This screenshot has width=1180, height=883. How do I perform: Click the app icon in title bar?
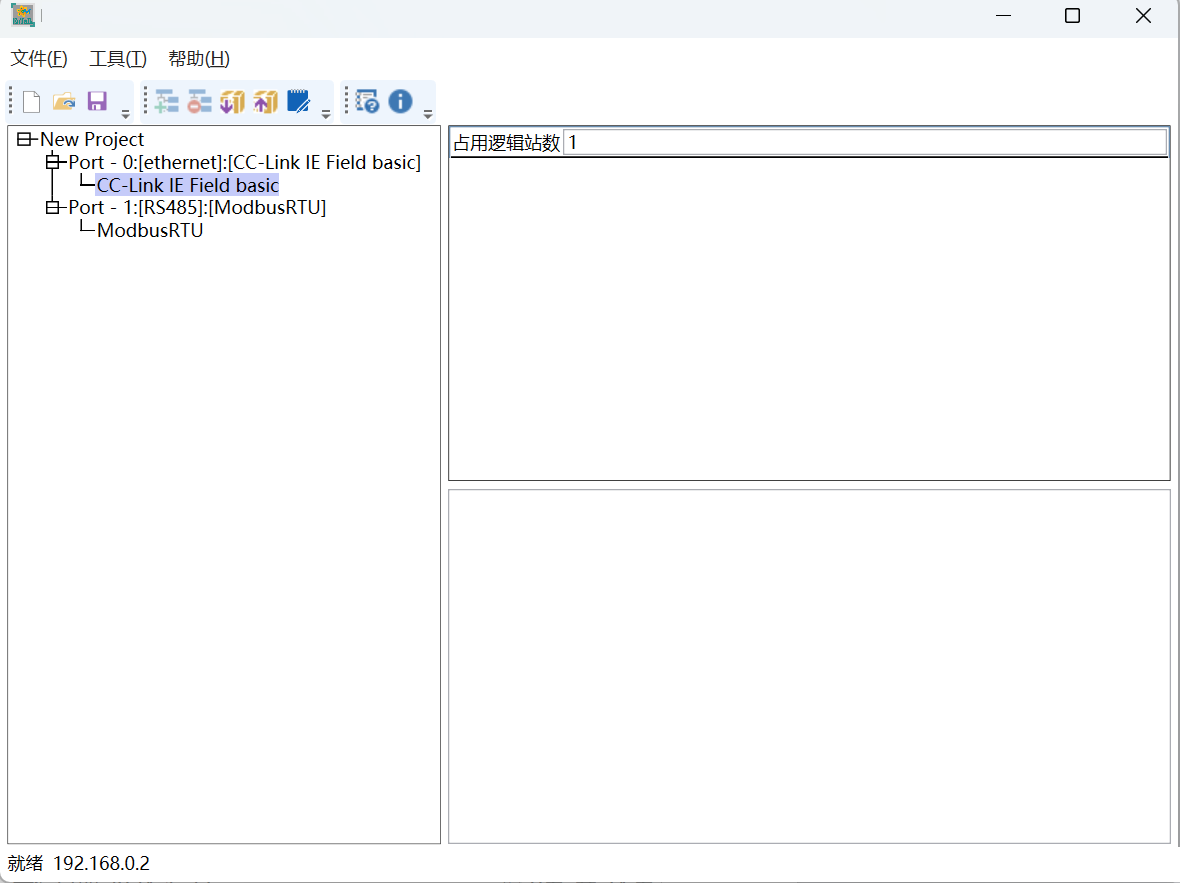23,15
